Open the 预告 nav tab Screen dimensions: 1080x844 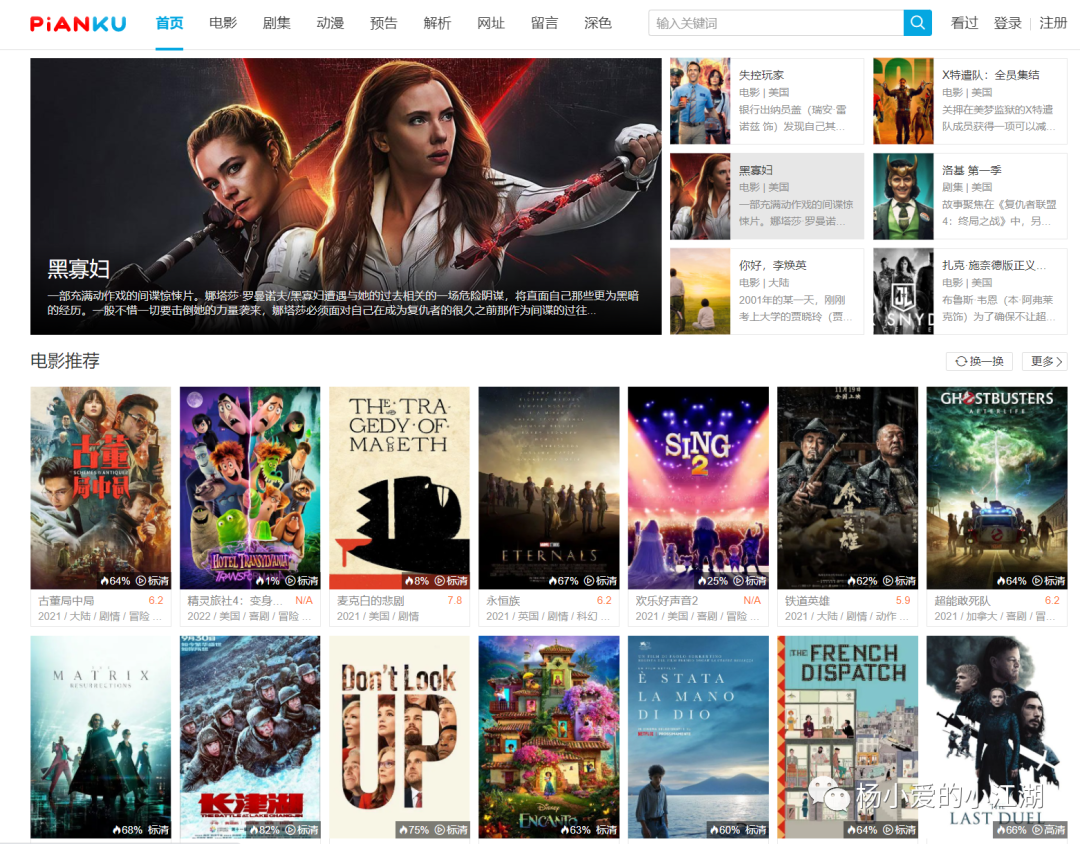point(384,23)
